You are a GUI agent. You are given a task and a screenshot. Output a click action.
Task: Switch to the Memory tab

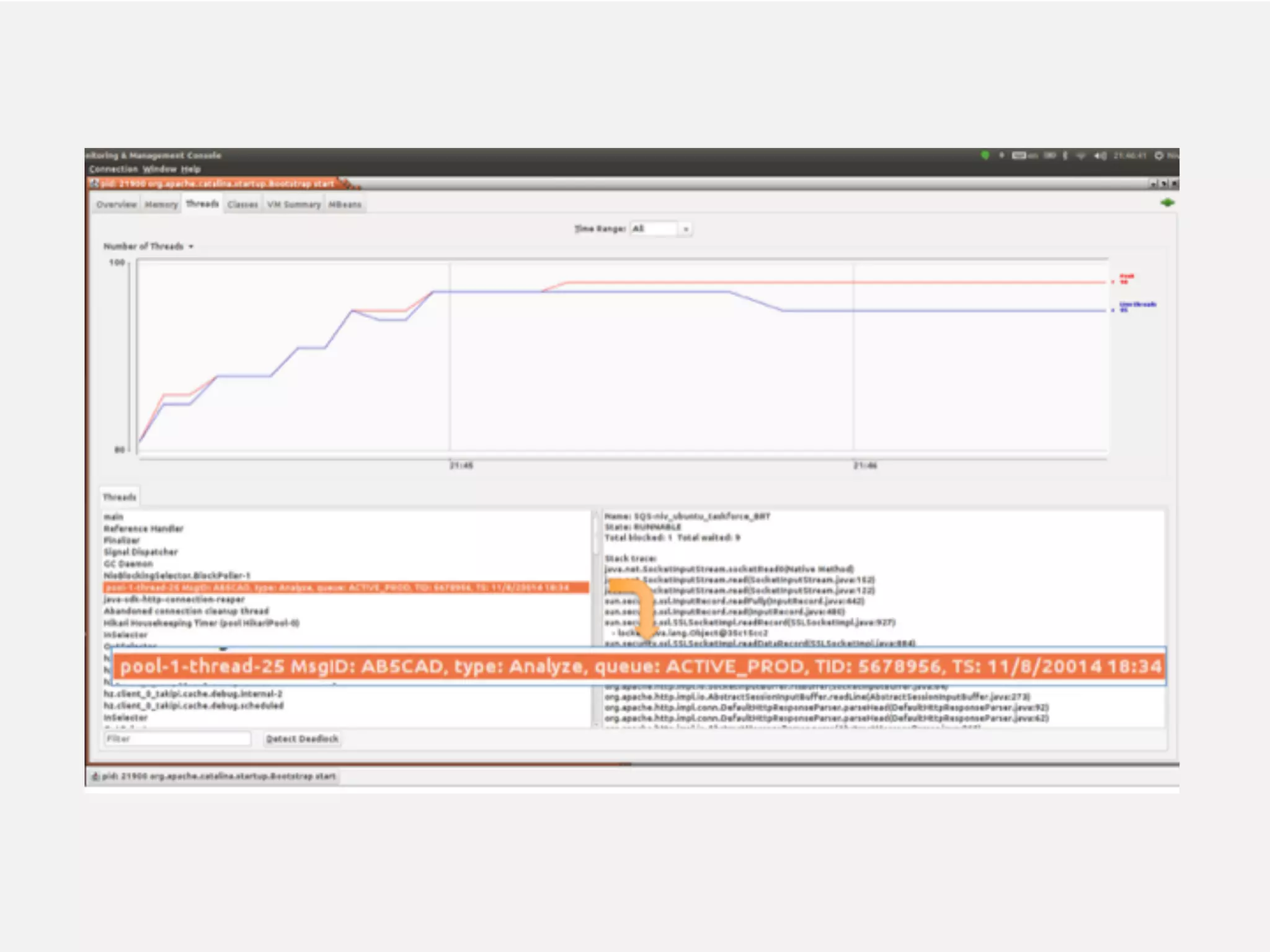161,205
